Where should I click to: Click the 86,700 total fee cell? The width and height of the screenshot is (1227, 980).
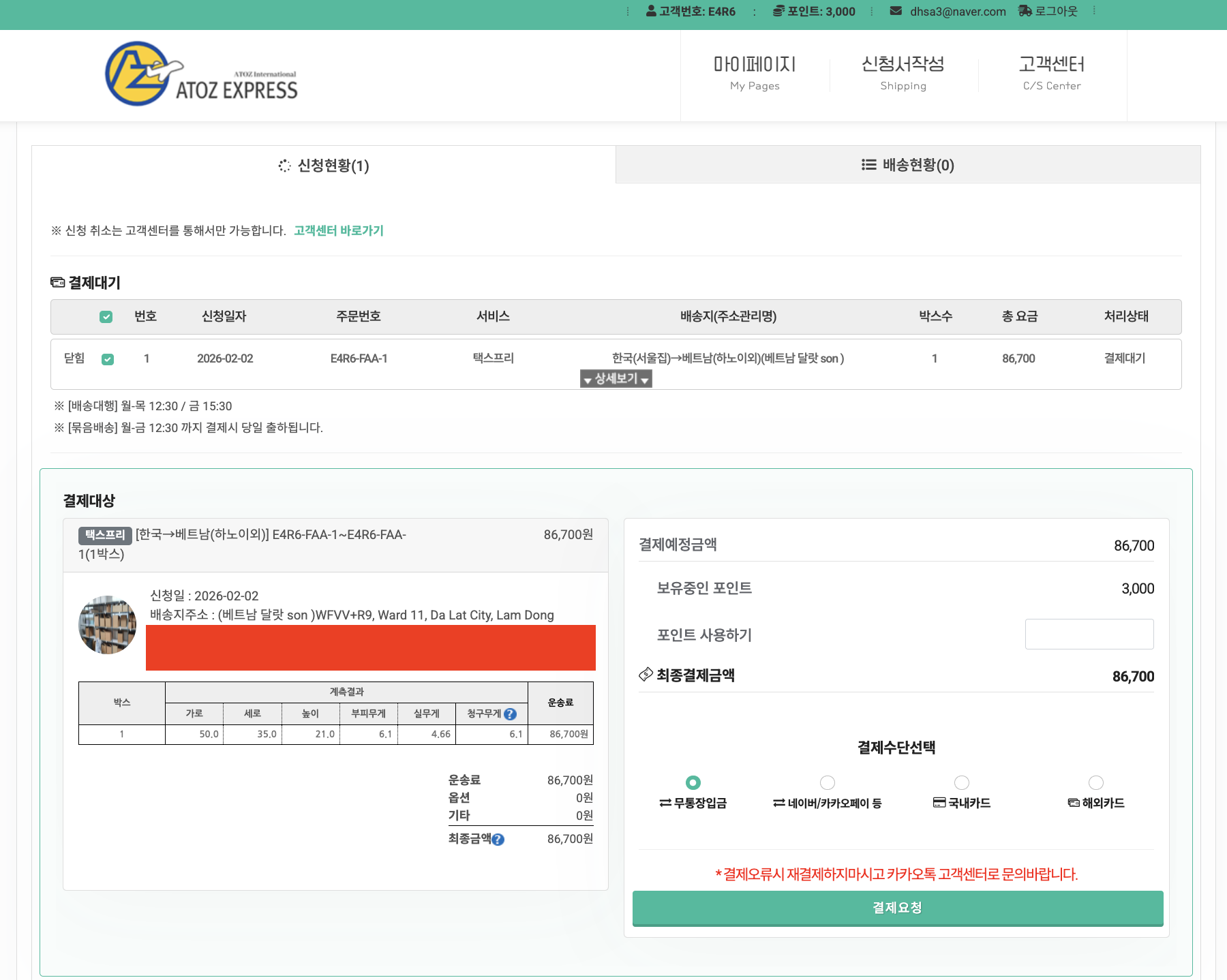pos(1018,358)
